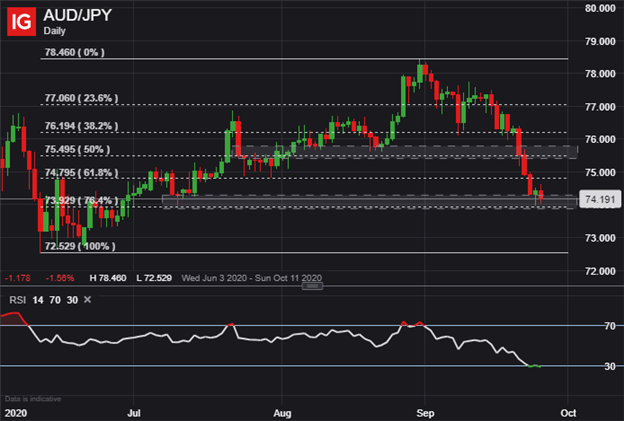Select the 74.795 ( 61.8% ) Fibonacci label

coord(81,172)
